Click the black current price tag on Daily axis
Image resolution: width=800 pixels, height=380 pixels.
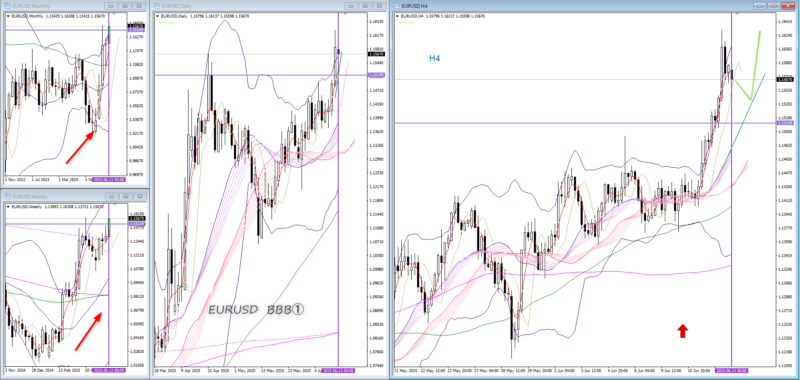pos(377,54)
